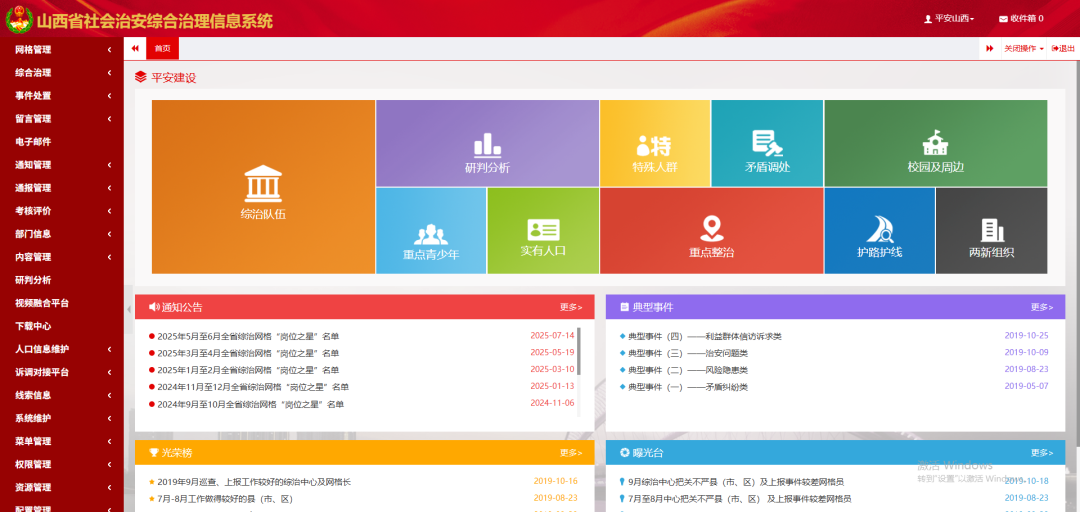Screen dimensions: 1080x512
Task: Open the 两新组织 tile icon
Action: [x=991, y=230]
